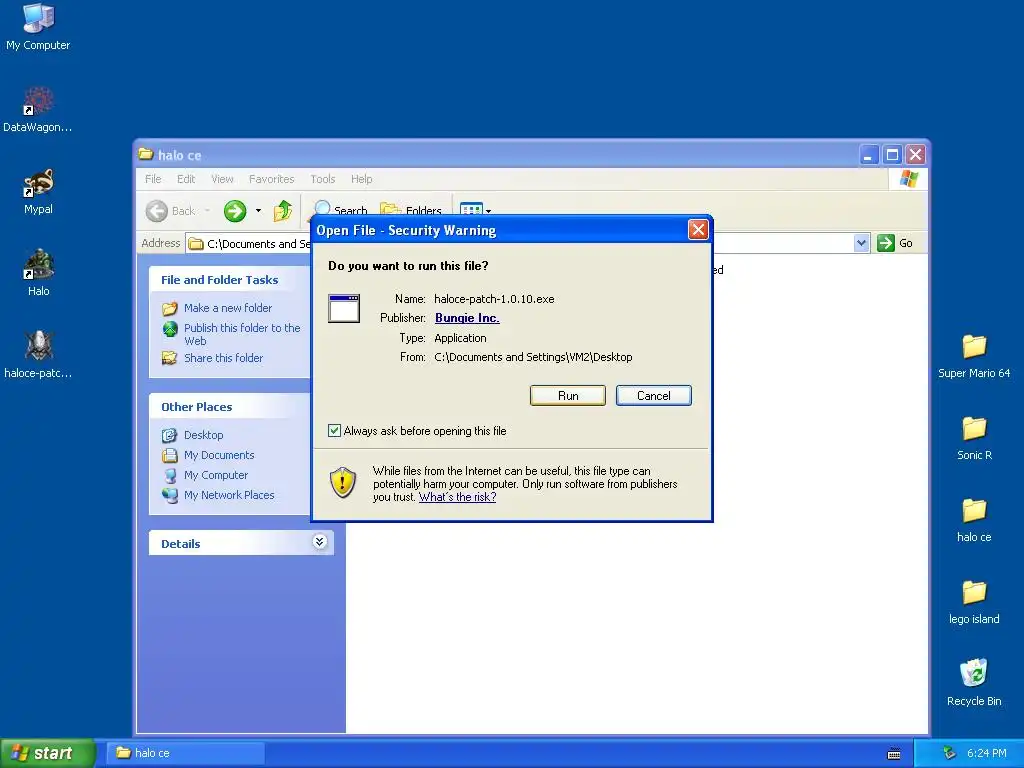Click the Windows flag logo in Explorer
1024x768 pixels.
point(908,179)
